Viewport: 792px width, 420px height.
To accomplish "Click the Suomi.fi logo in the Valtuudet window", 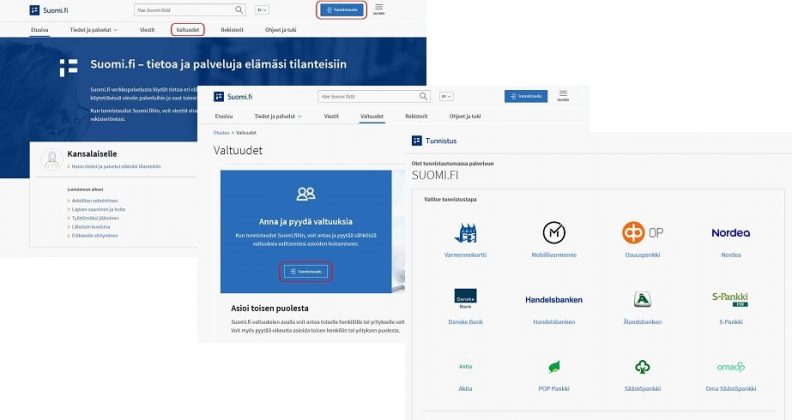I will point(233,96).
